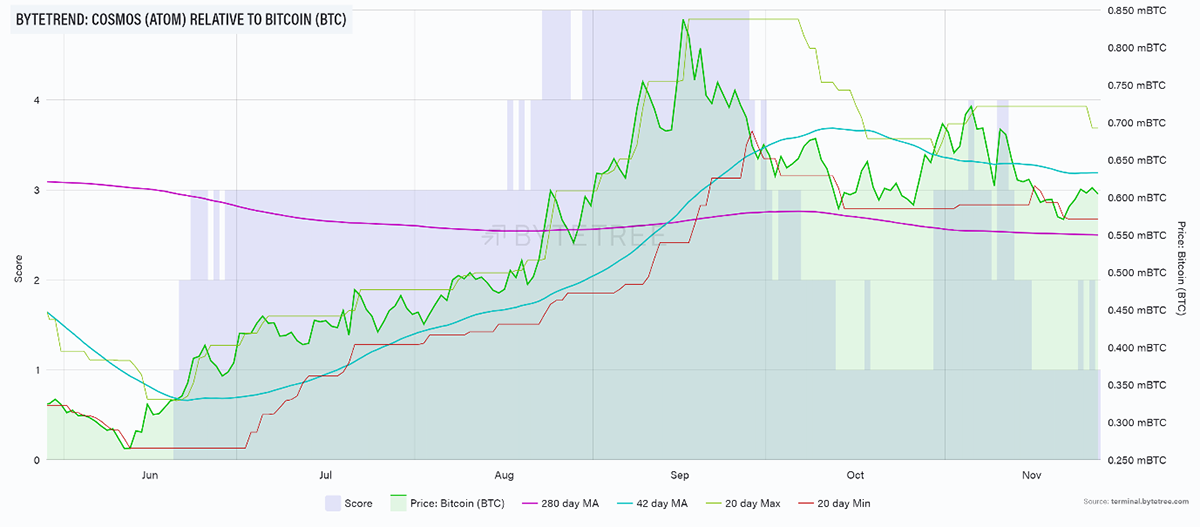Viewport: 1200px width, 527px height.
Task: Click the Jul label on the x-axis
Action: 327,476
